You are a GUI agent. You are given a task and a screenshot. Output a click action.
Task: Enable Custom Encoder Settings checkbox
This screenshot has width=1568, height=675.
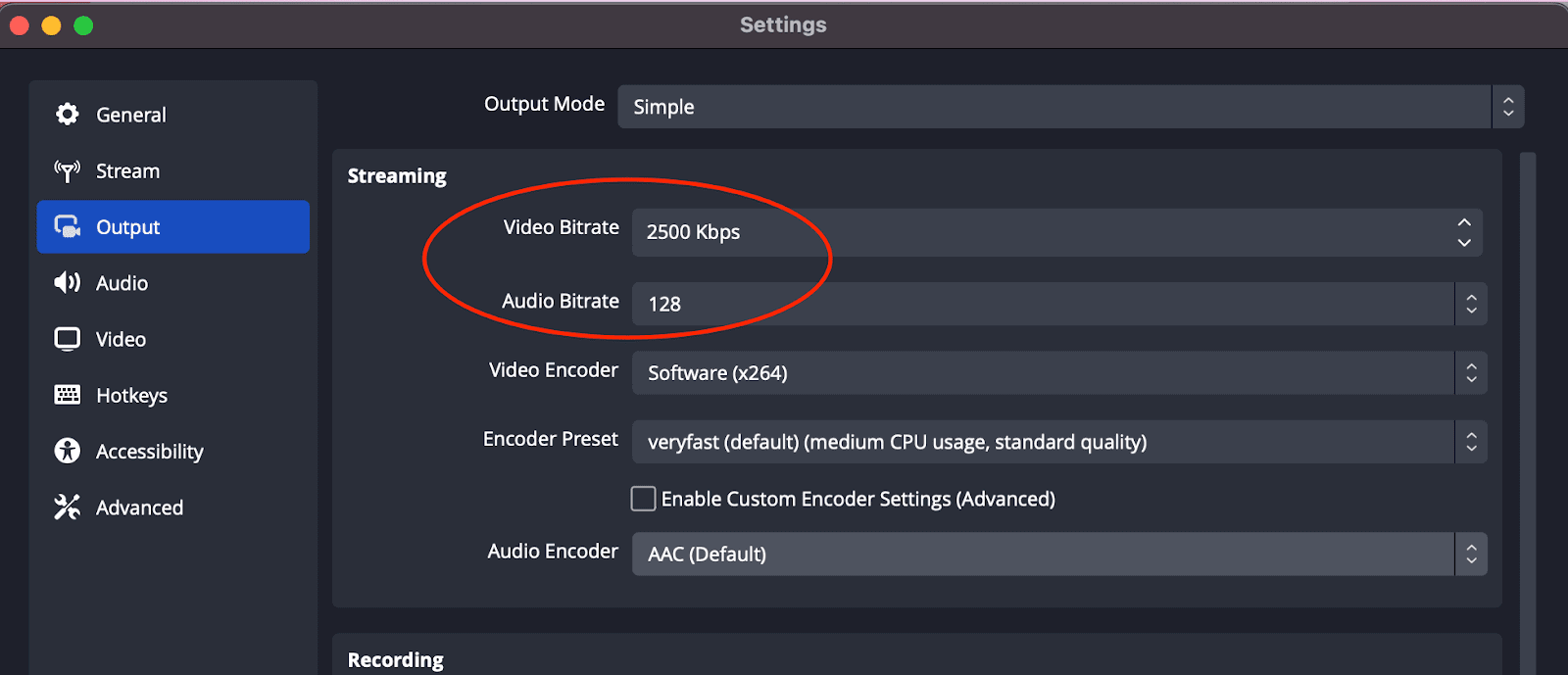coord(643,499)
